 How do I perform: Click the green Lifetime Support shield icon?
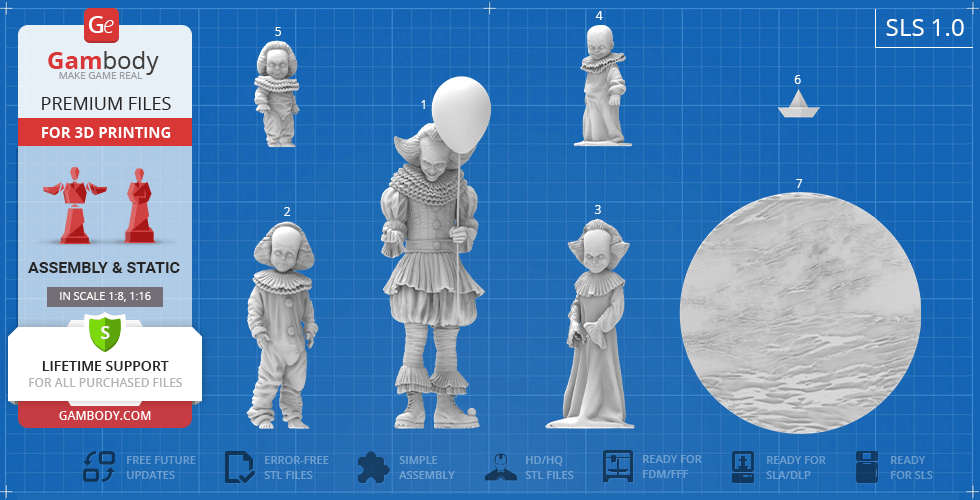point(104,331)
